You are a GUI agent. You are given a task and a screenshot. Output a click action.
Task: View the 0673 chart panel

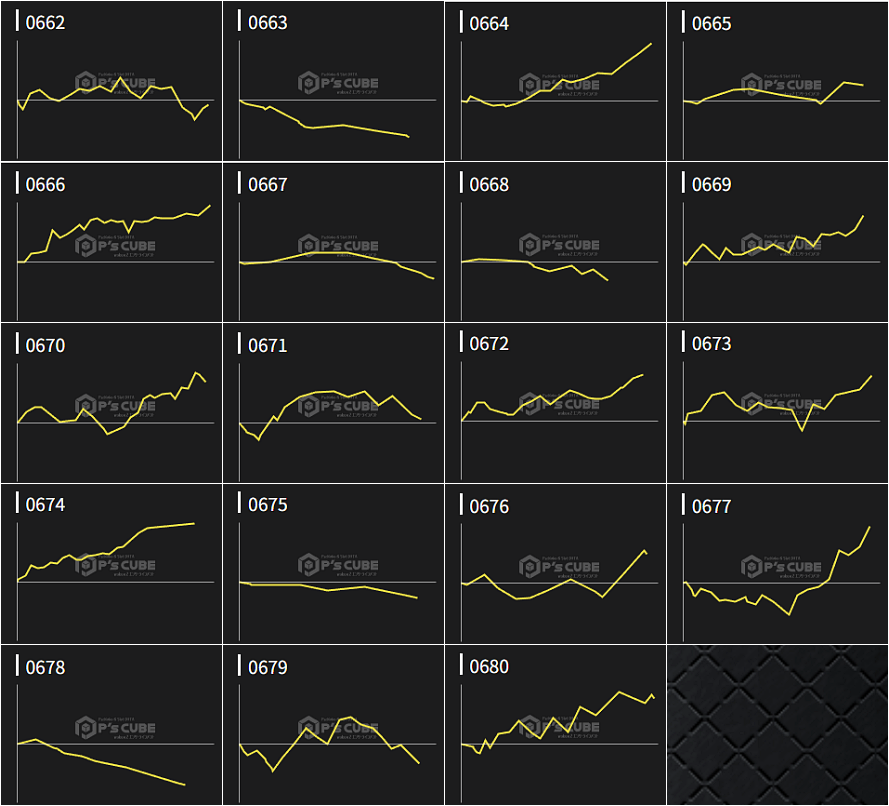click(x=777, y=403)
